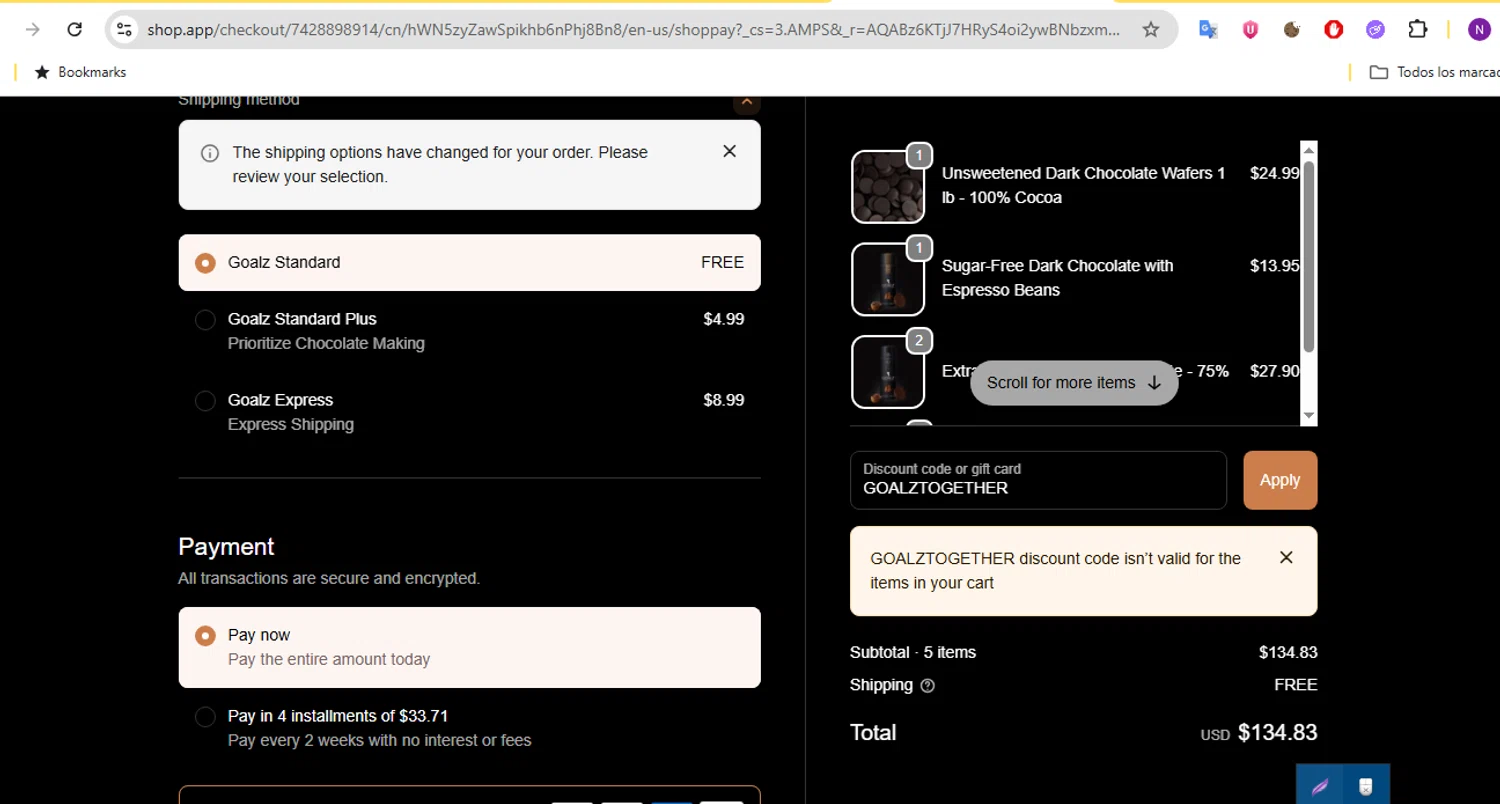Click the cart list scrollbar down arrow
1500x804 pixels.
(x=1309, y=416)
